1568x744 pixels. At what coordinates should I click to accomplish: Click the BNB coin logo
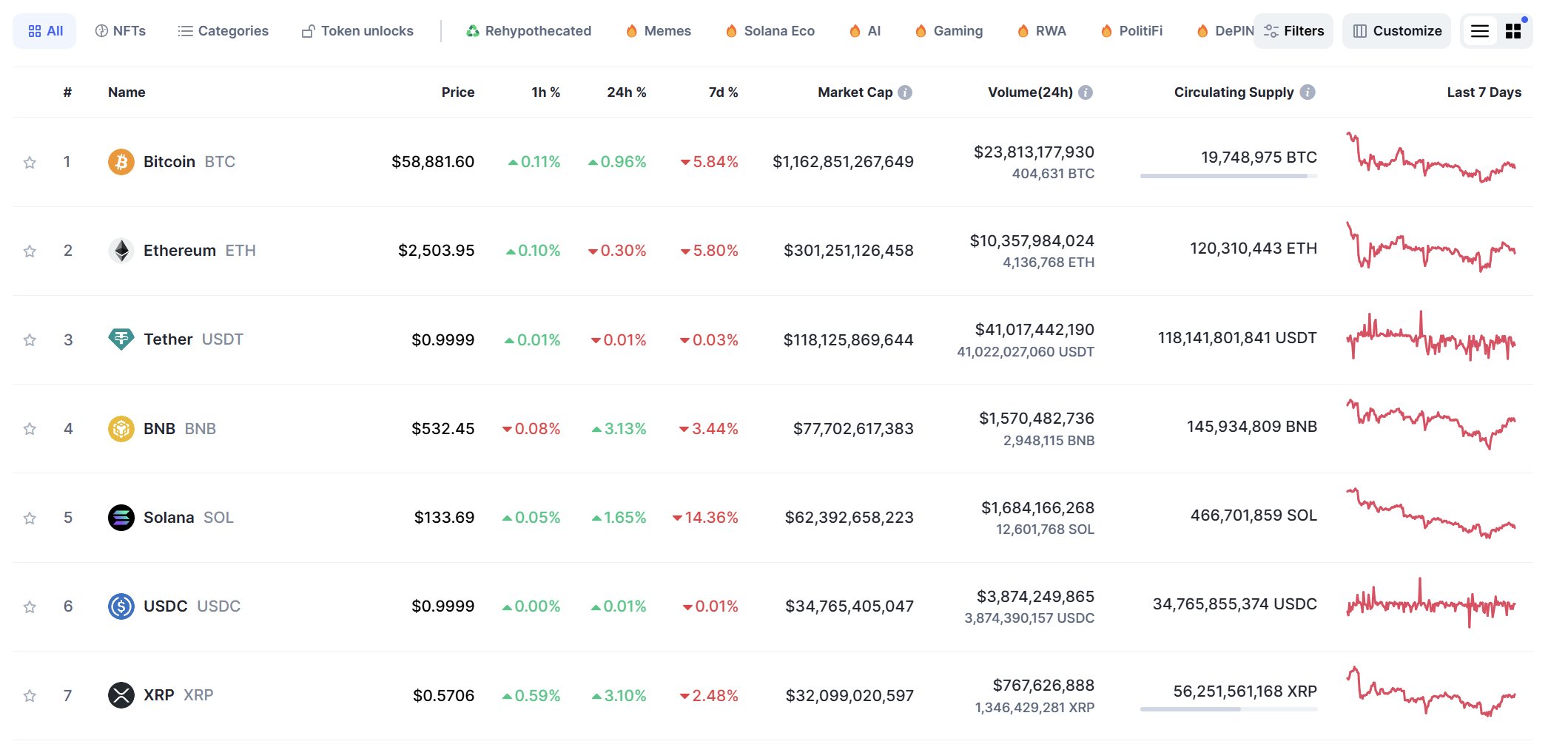coord(121,428)
